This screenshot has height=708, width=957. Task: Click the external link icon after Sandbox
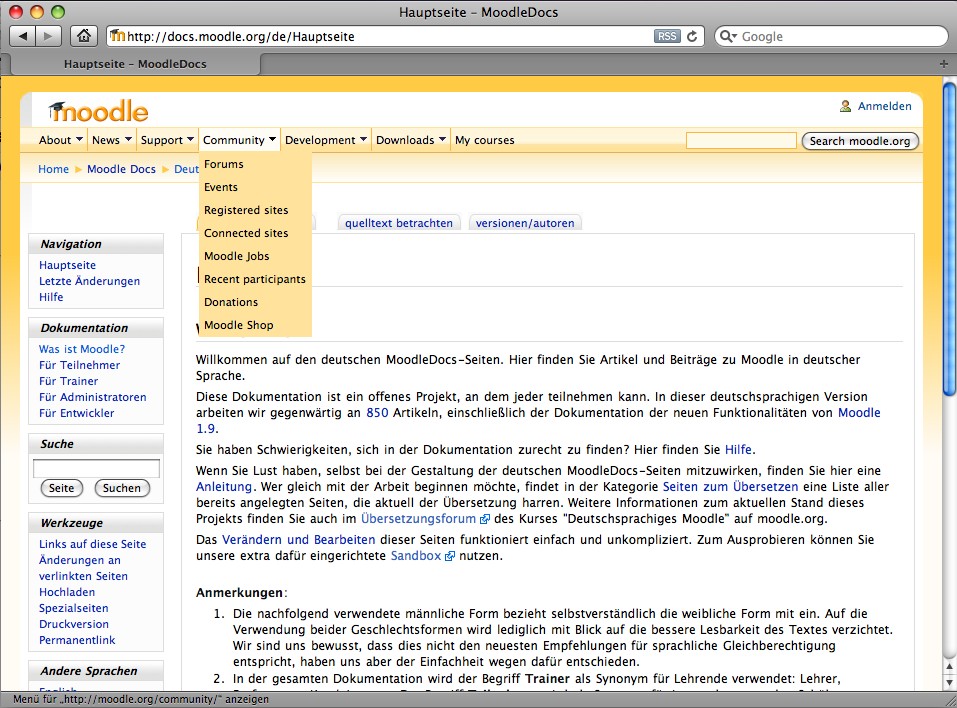[x=450, y=556]
